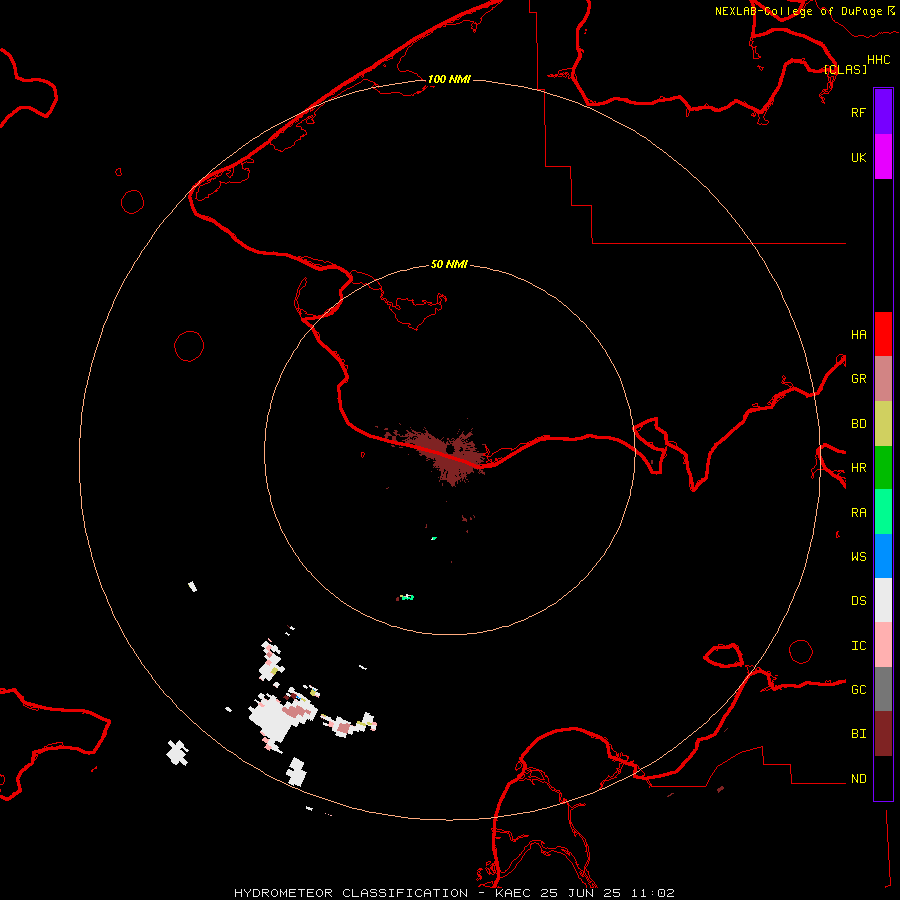Click the GC legend label
The width and height of the screenshot is (900, 900).
(858, 689)
